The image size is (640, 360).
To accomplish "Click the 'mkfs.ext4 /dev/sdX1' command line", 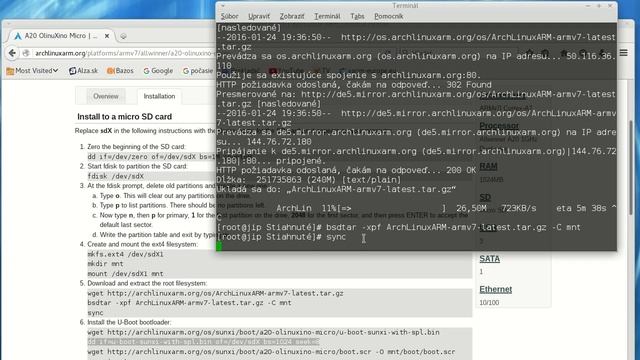I will pos(125,254).
